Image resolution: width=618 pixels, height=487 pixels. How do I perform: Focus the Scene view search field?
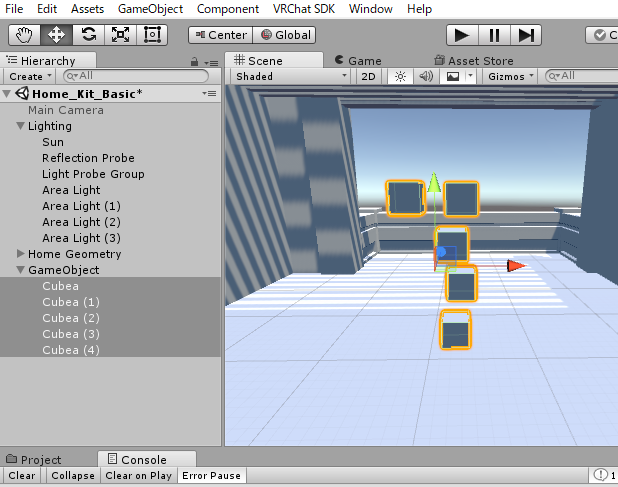click(581, 76)
